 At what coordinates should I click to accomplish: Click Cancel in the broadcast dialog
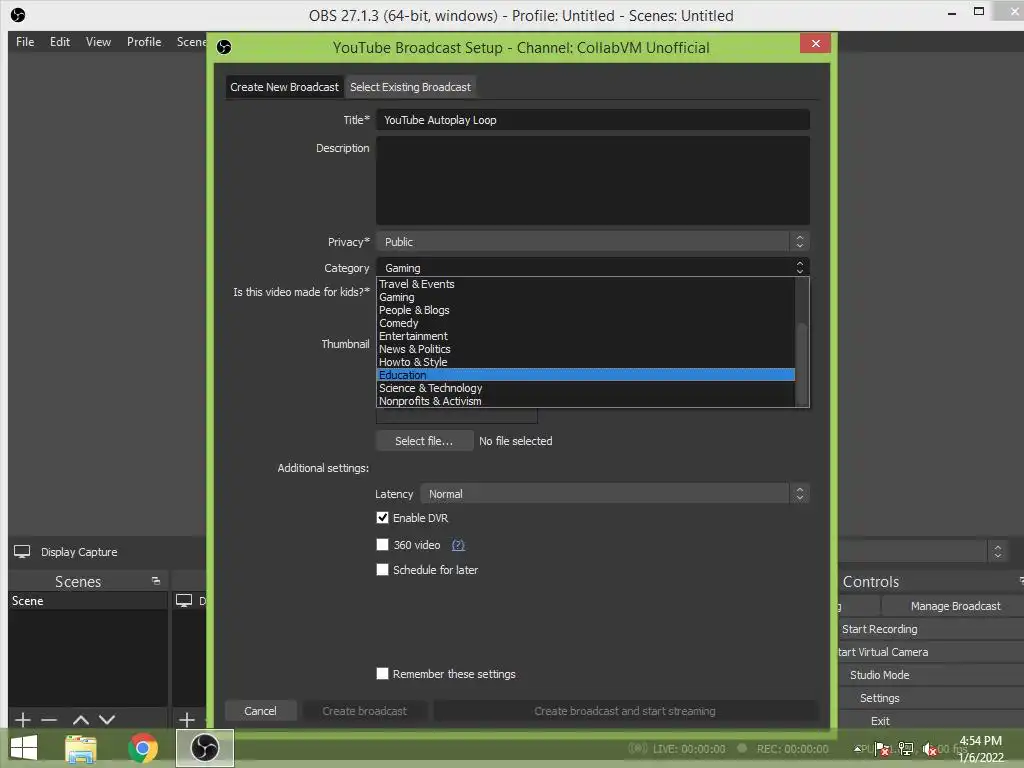pyautogui.click(x=260, y=711)
